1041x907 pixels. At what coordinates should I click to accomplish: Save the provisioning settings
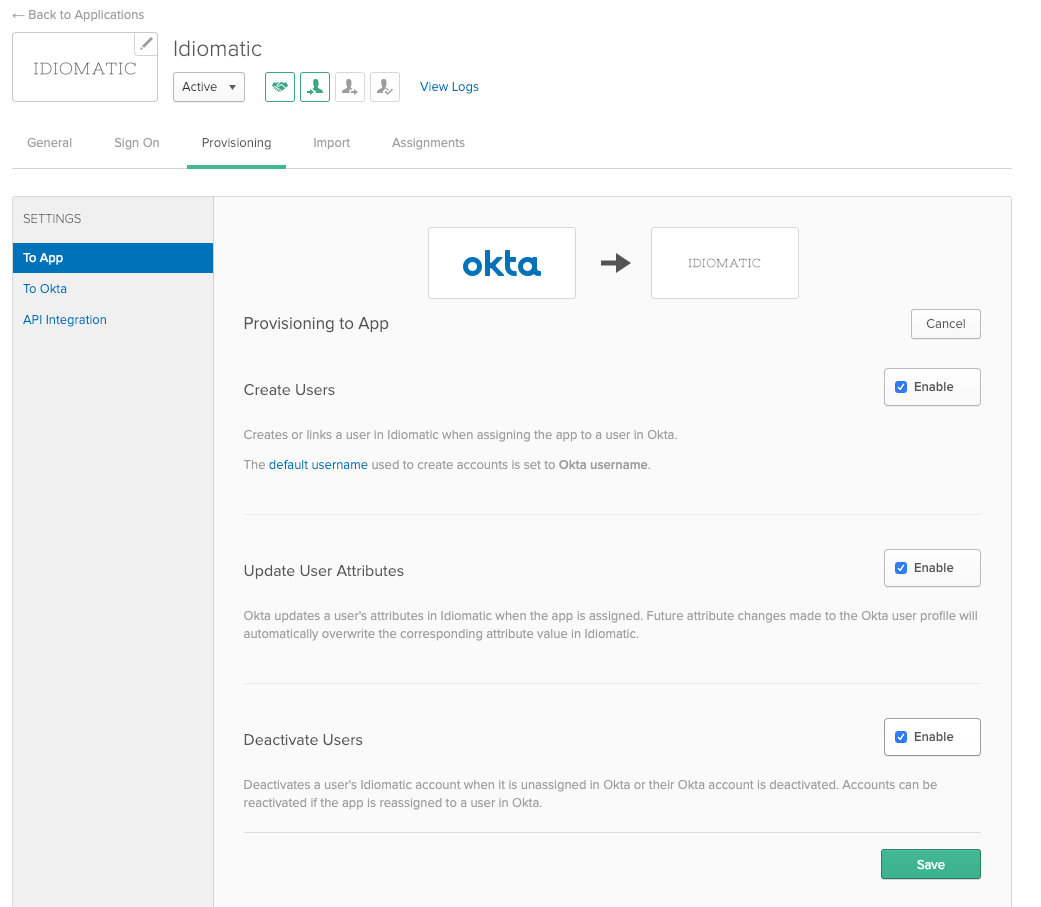931,865
